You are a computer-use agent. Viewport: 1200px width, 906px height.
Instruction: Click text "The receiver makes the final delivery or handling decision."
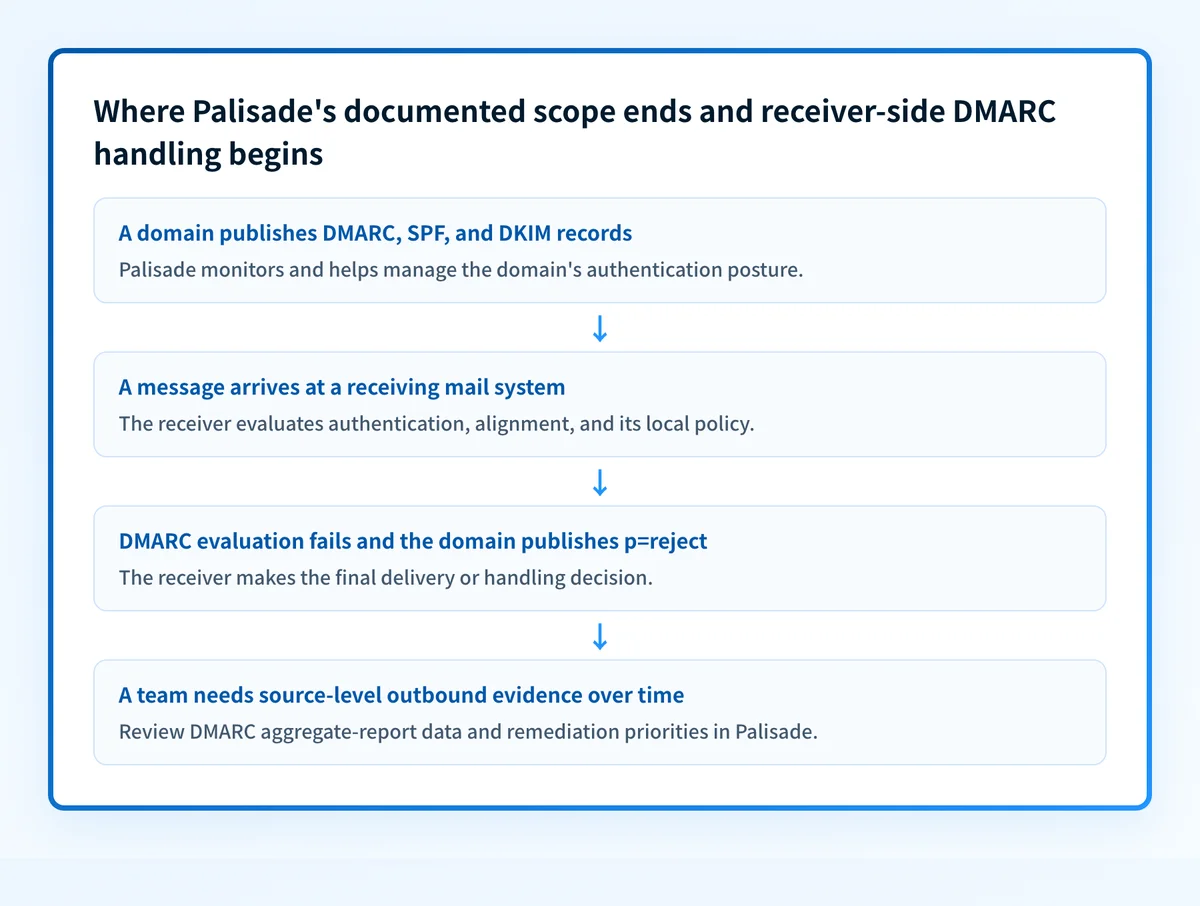tap(385, 578)
